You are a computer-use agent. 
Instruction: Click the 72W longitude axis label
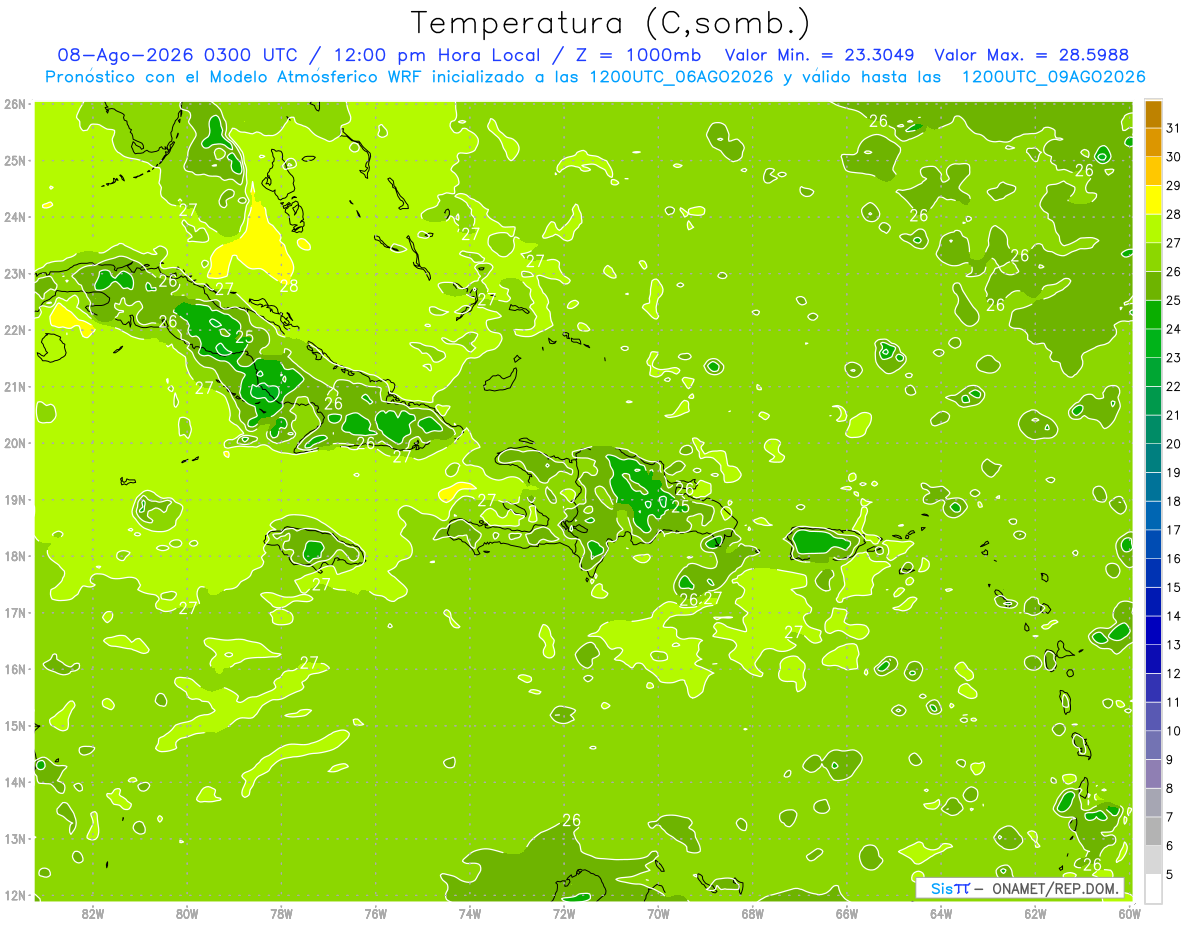click(564, 913)
